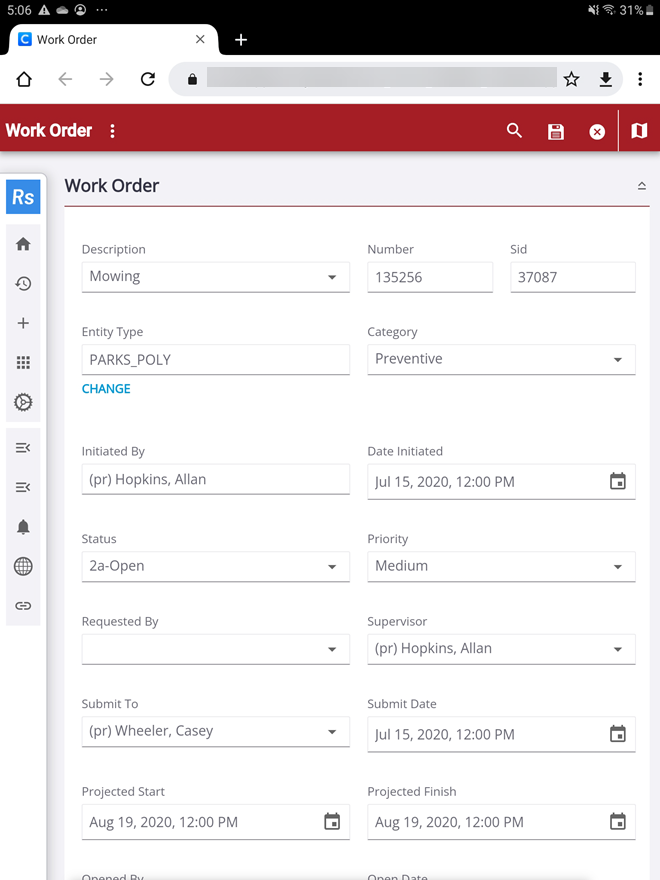Open notifications bell in the sidebar
The height and width of the screenshot is (880, 660).
pyautogui.click(x=23, y=527)
